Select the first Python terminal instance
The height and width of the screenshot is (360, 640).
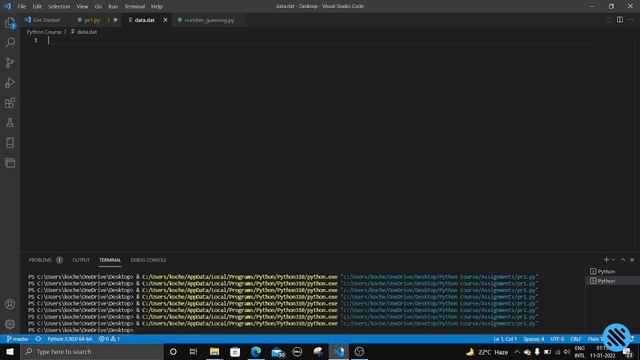point(606,271)
